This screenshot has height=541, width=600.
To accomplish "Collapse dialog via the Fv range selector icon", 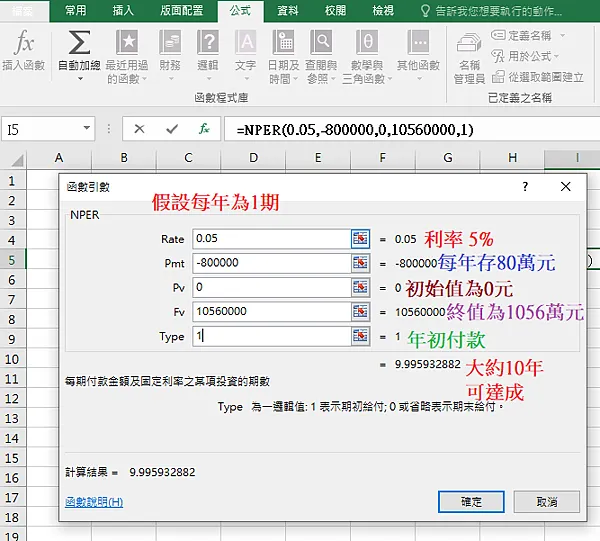I will 360,312.
